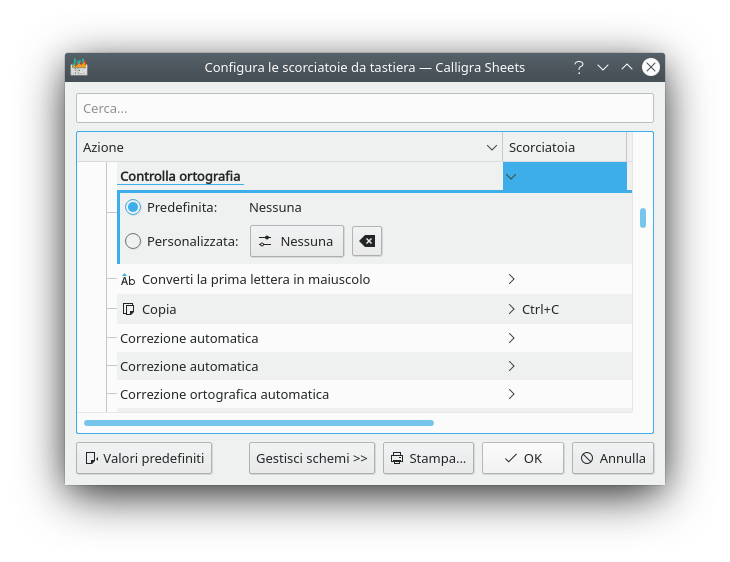Click the clear shortcut backspace icon
The height and width of the screenshot is (562, 730).
(x=367, y=241)
